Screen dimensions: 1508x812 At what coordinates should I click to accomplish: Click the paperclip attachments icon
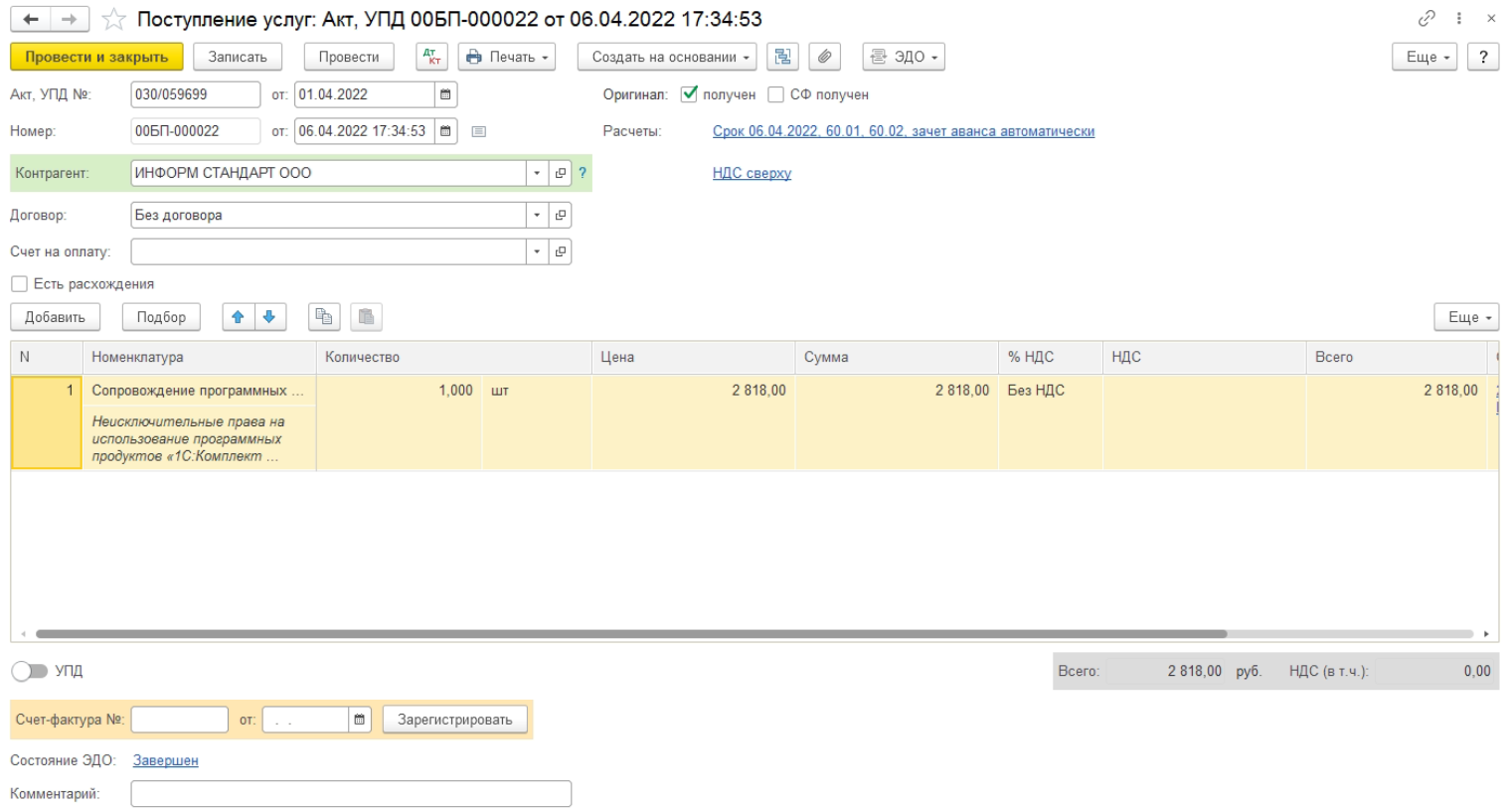[x=824, y=57]
